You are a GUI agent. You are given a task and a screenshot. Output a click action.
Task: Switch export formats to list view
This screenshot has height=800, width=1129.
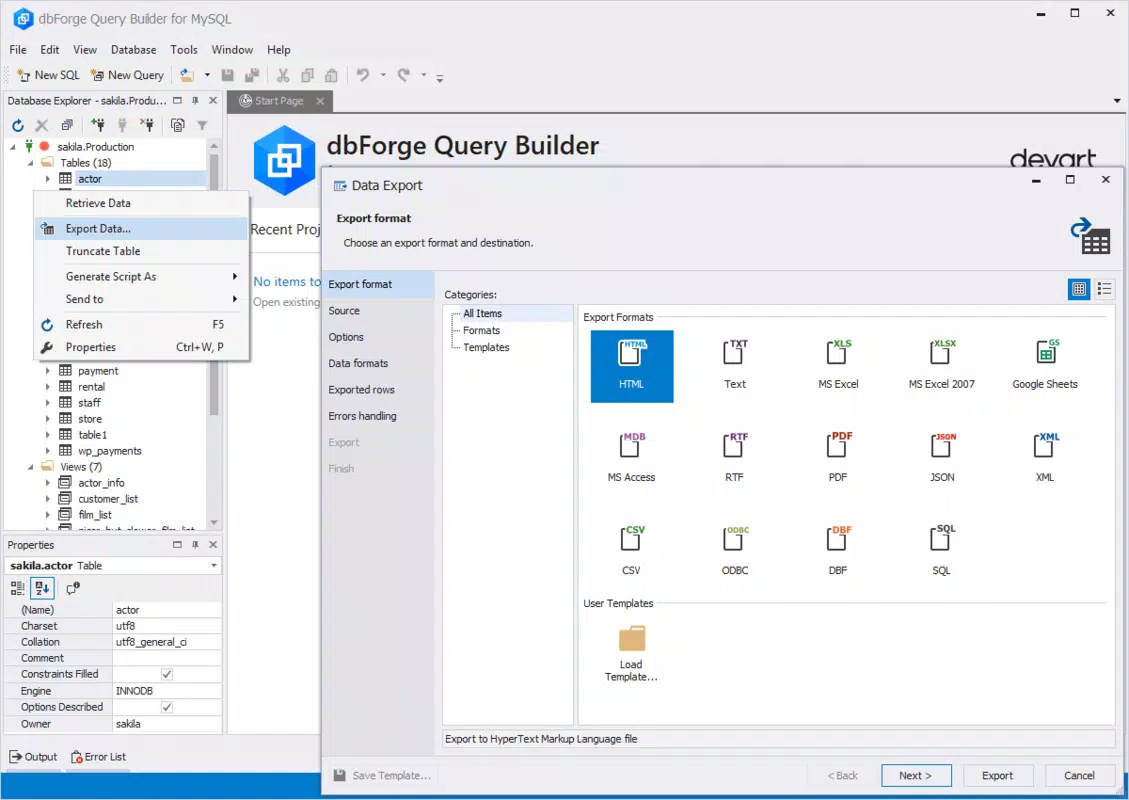[1105, 289]
